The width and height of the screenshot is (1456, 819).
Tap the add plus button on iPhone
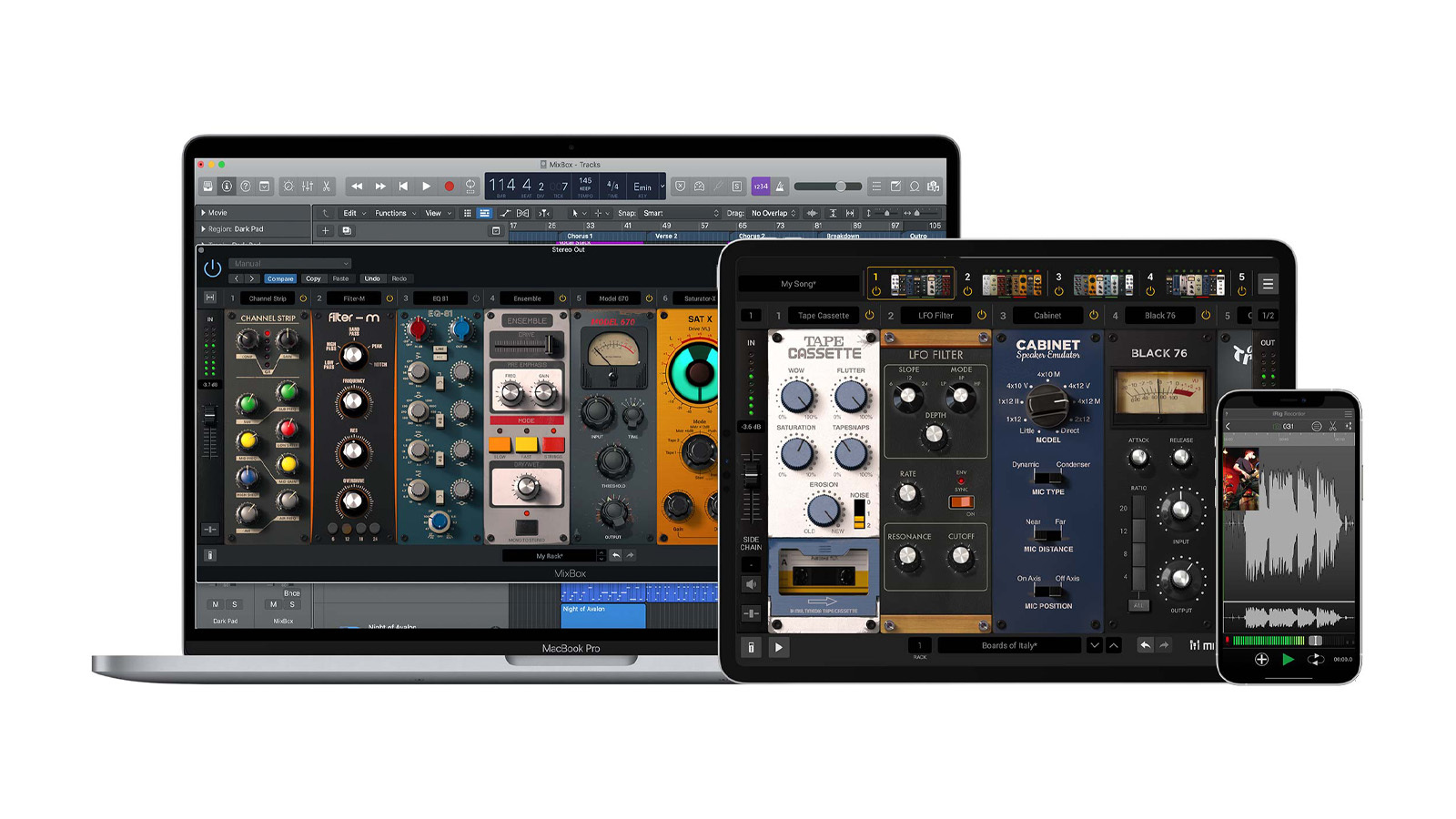pos(1261,659)
